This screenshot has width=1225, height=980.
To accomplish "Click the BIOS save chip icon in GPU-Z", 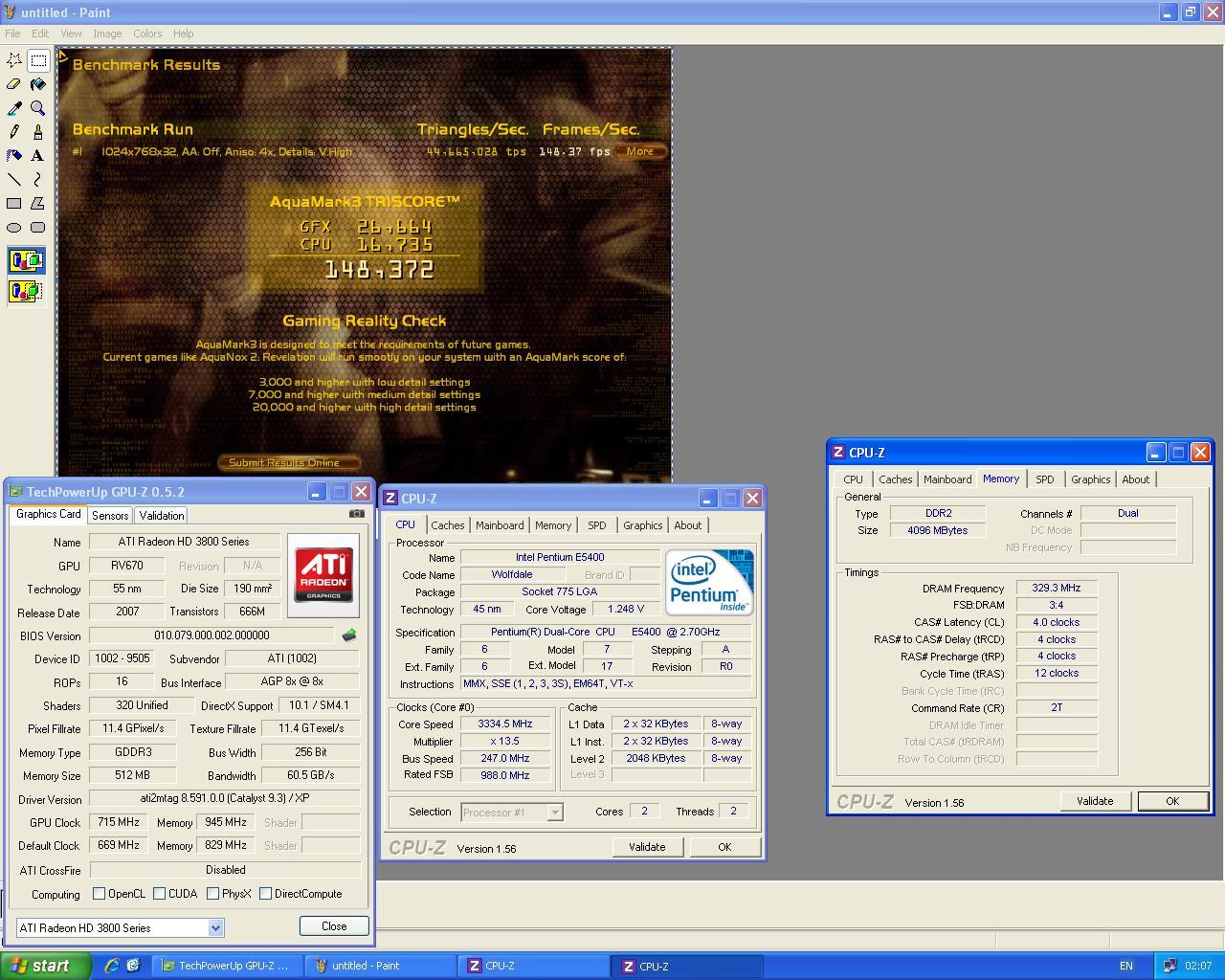I will tap(349, 635).
